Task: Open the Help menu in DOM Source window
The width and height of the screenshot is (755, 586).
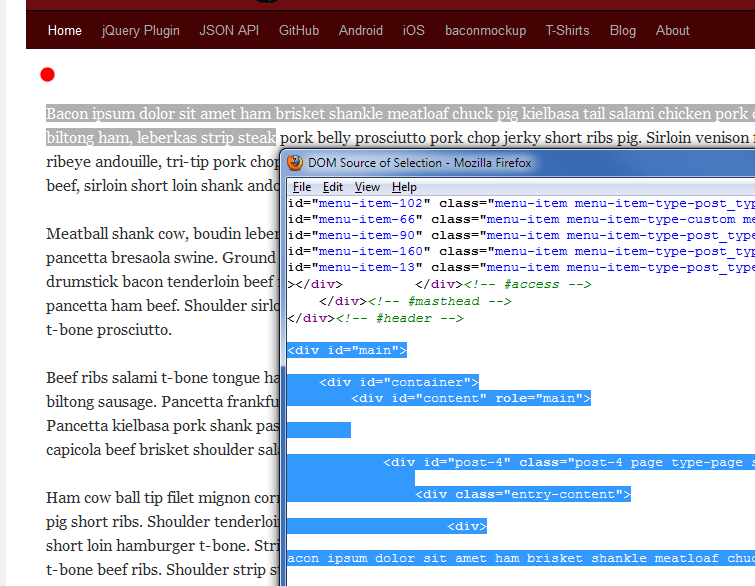Action: pyautogui.click(x=404, y=187)
